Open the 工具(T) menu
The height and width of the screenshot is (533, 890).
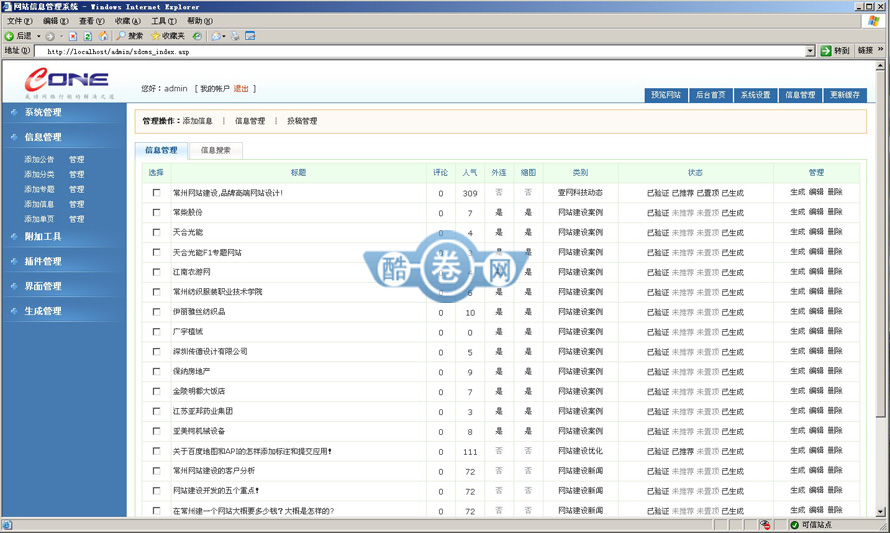pyautogui.click(x=163, y=21)
